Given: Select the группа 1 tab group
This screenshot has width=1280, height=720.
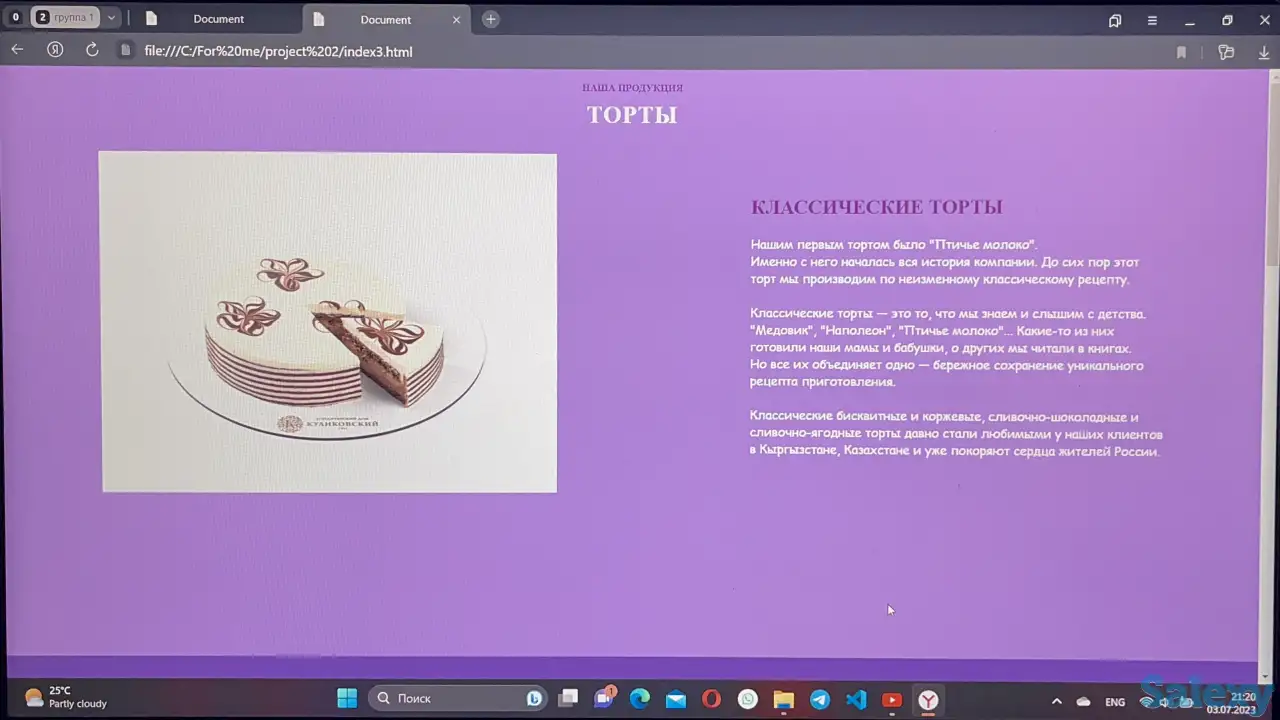Looking at the screenshot, I should coord(66,18).
